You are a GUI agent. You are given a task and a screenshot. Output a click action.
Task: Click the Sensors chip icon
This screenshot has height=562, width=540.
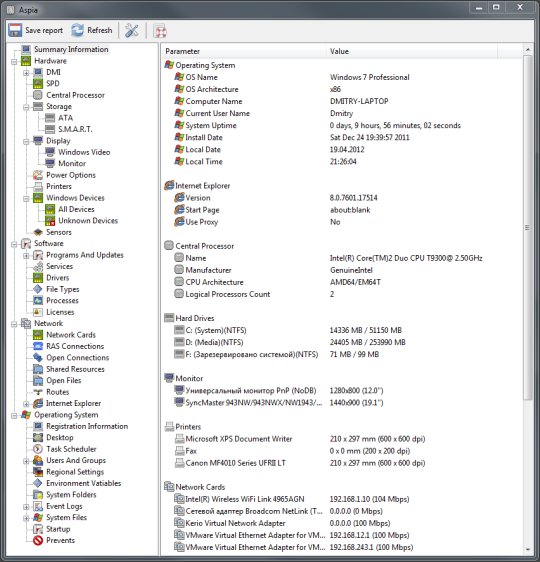(x=38, y=232)
